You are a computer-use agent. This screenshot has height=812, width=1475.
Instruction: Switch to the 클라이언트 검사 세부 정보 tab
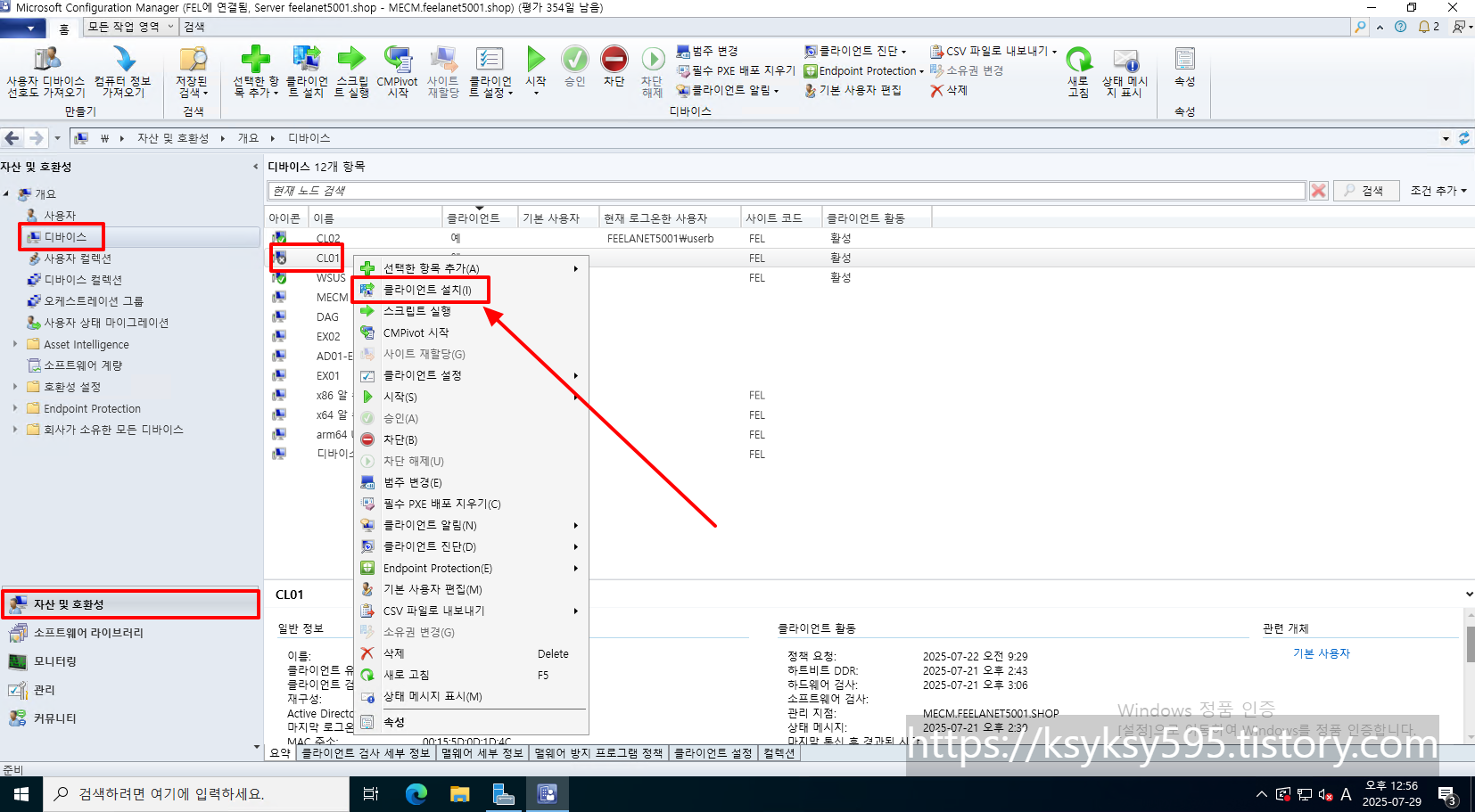(x=366, y=753)
